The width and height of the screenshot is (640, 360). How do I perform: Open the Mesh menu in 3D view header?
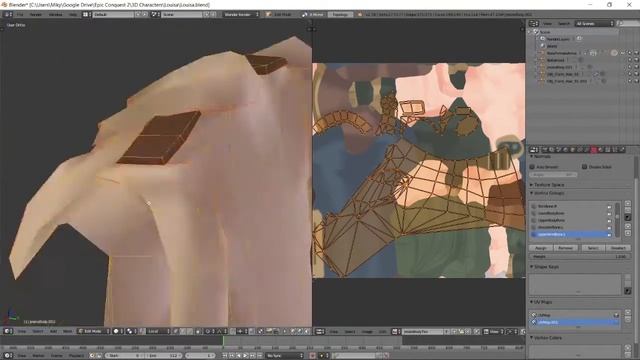[67, 331]
